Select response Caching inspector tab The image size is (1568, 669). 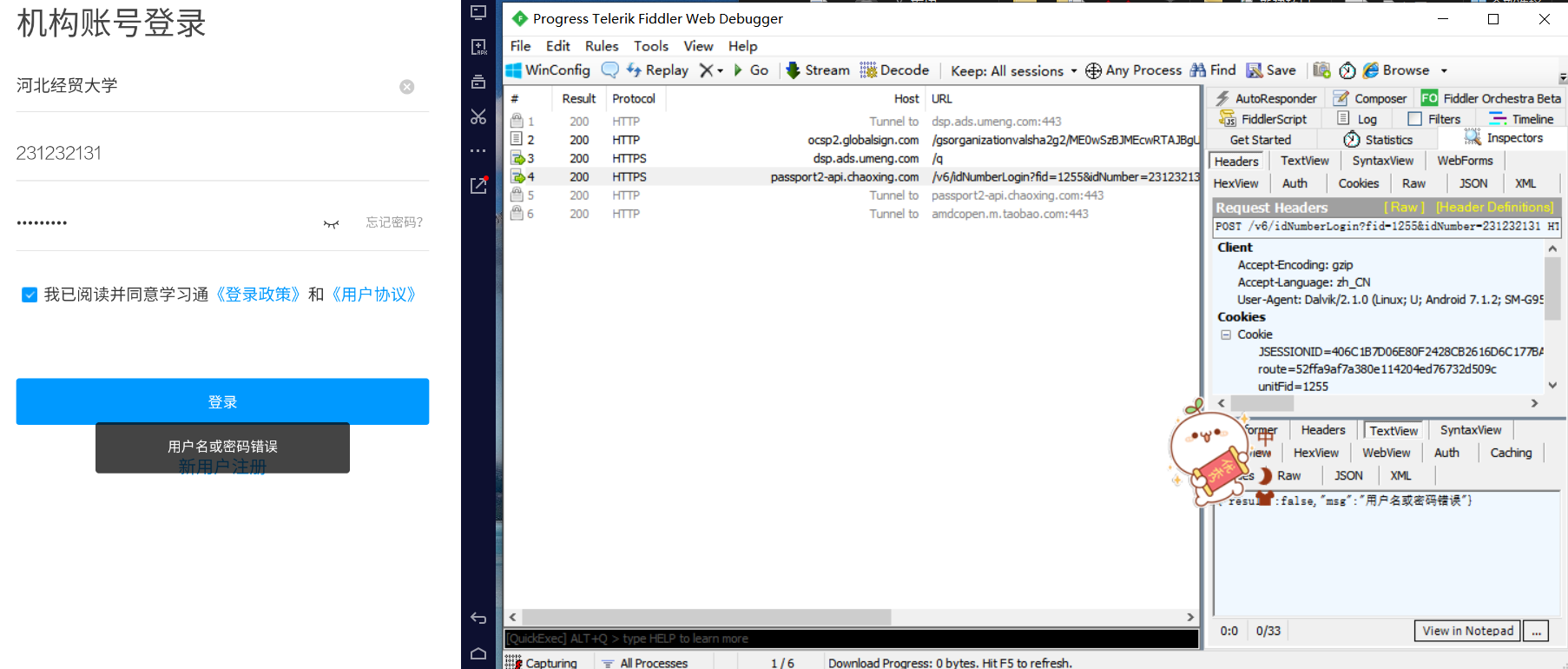click(x=1511, y=453)
